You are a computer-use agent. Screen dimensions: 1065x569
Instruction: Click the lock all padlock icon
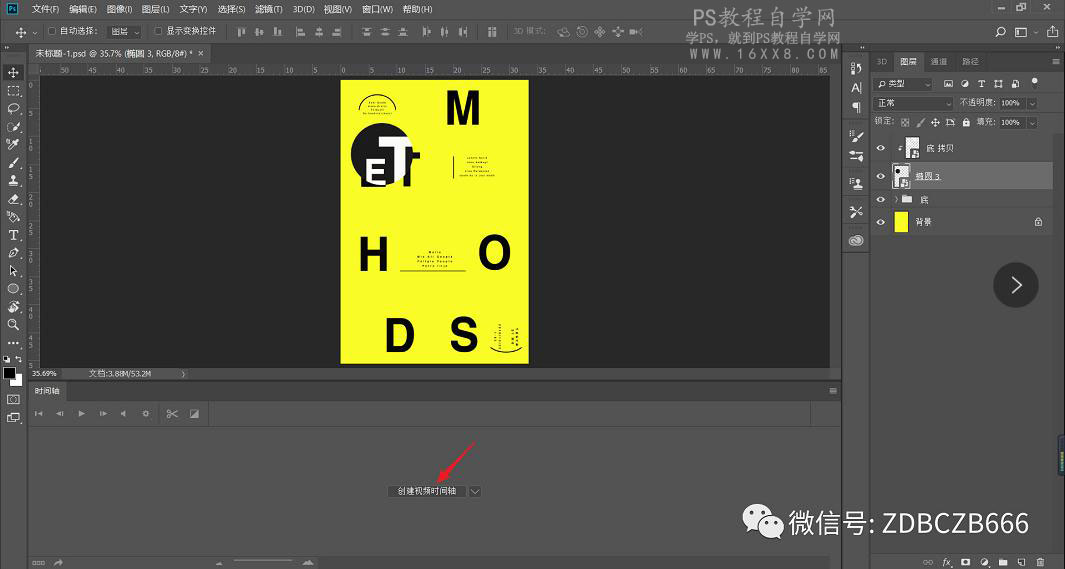click(966, 122)
